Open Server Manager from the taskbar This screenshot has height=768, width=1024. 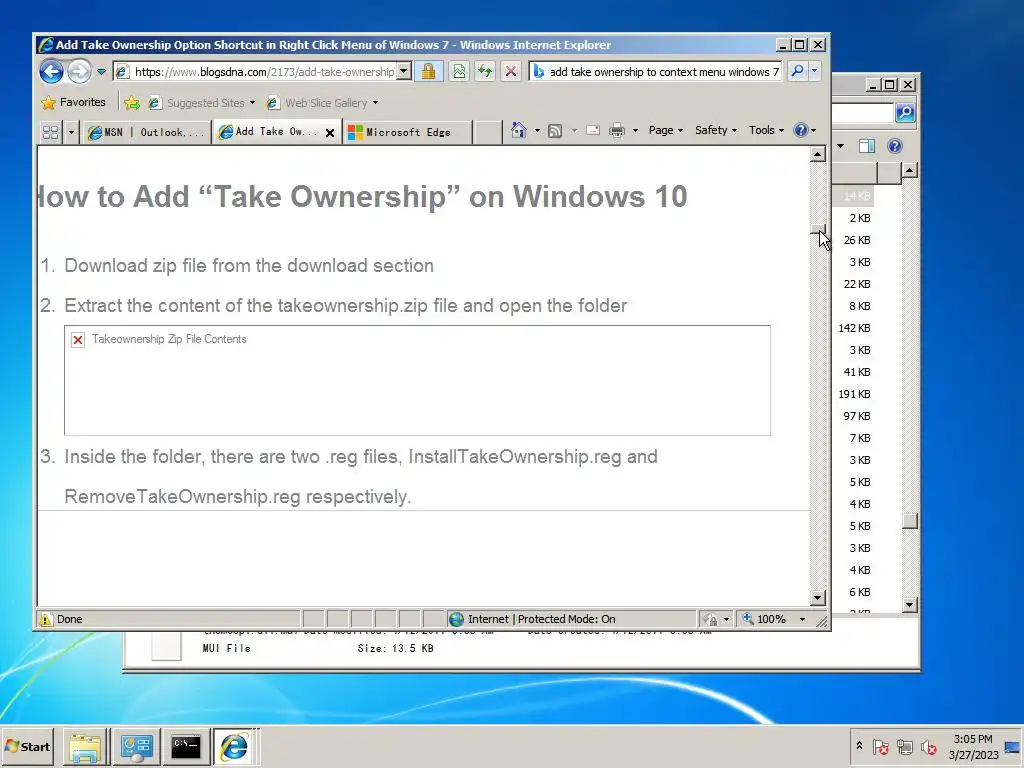(136, 746)
